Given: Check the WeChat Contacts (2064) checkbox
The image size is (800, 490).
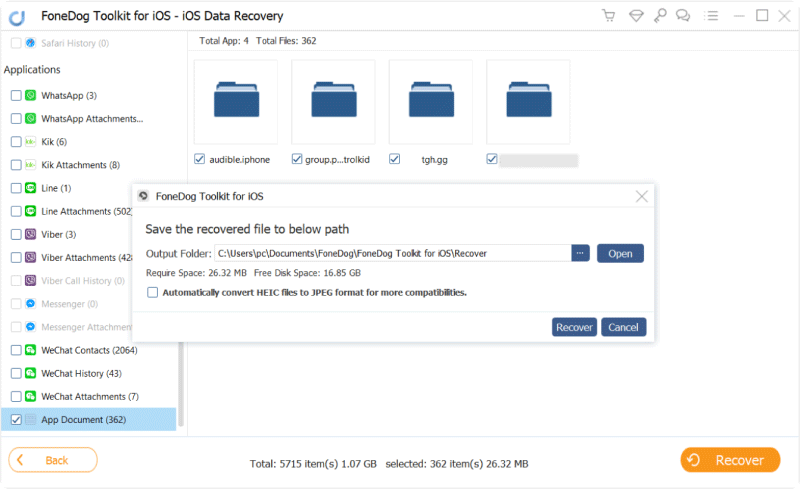Looking at the screenshot, I should [16, 350].
